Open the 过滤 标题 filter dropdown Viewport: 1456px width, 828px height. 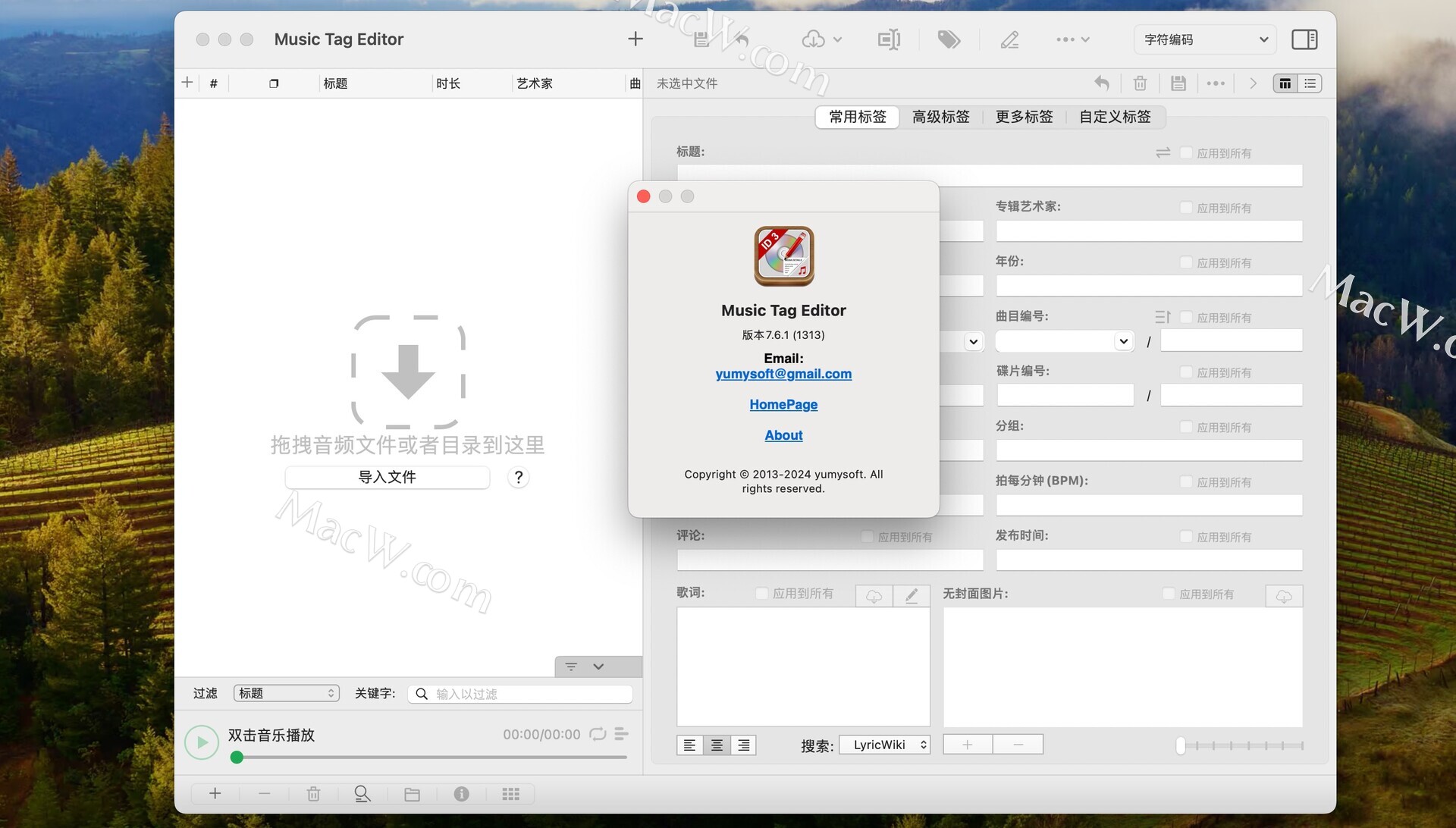pos(286,693)
